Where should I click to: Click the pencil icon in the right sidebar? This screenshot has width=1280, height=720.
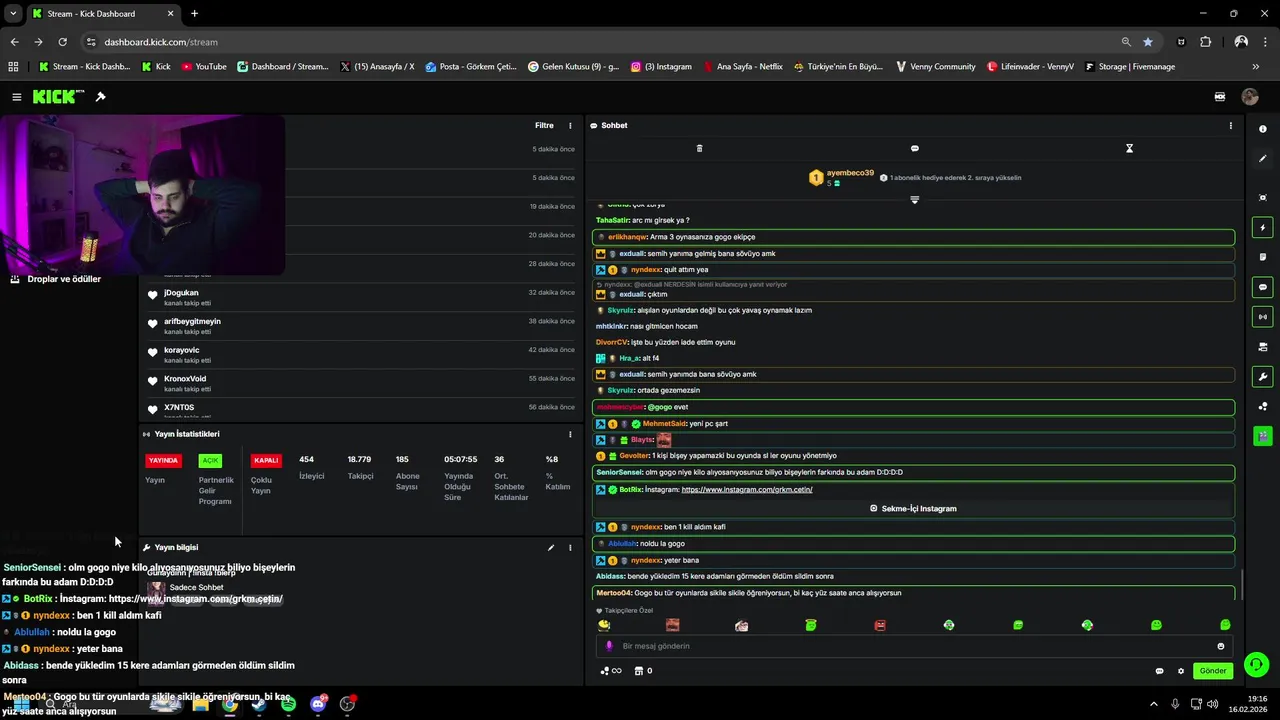[x=1263, y=158]
